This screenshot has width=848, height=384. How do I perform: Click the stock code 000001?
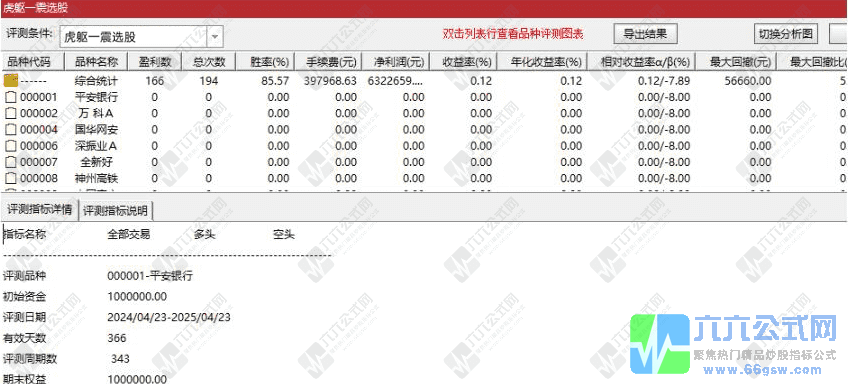click(38, 97)
